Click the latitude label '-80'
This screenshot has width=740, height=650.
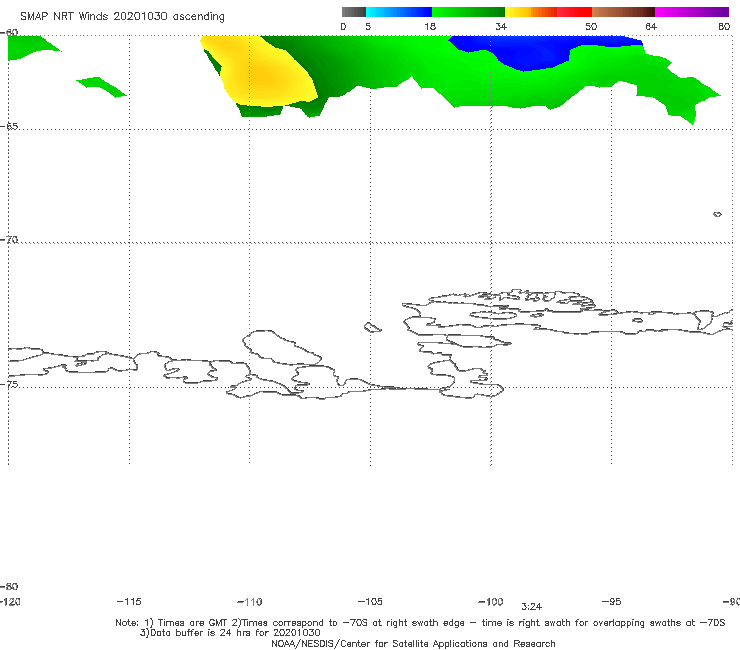tap(9, 586)
